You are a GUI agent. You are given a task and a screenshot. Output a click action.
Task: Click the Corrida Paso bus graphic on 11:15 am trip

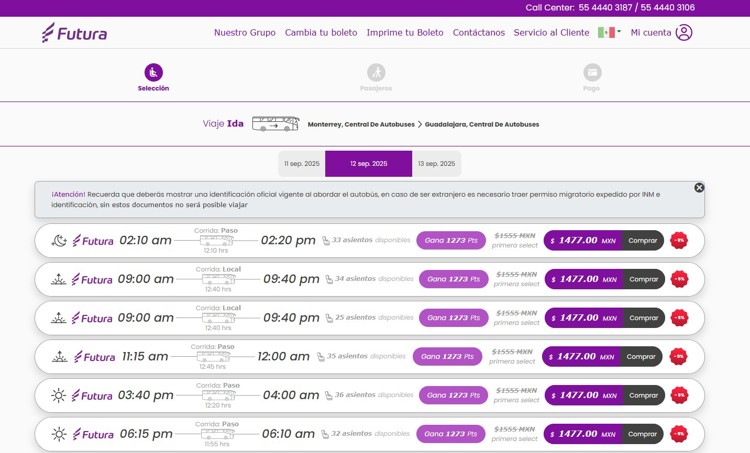point(213,356)
